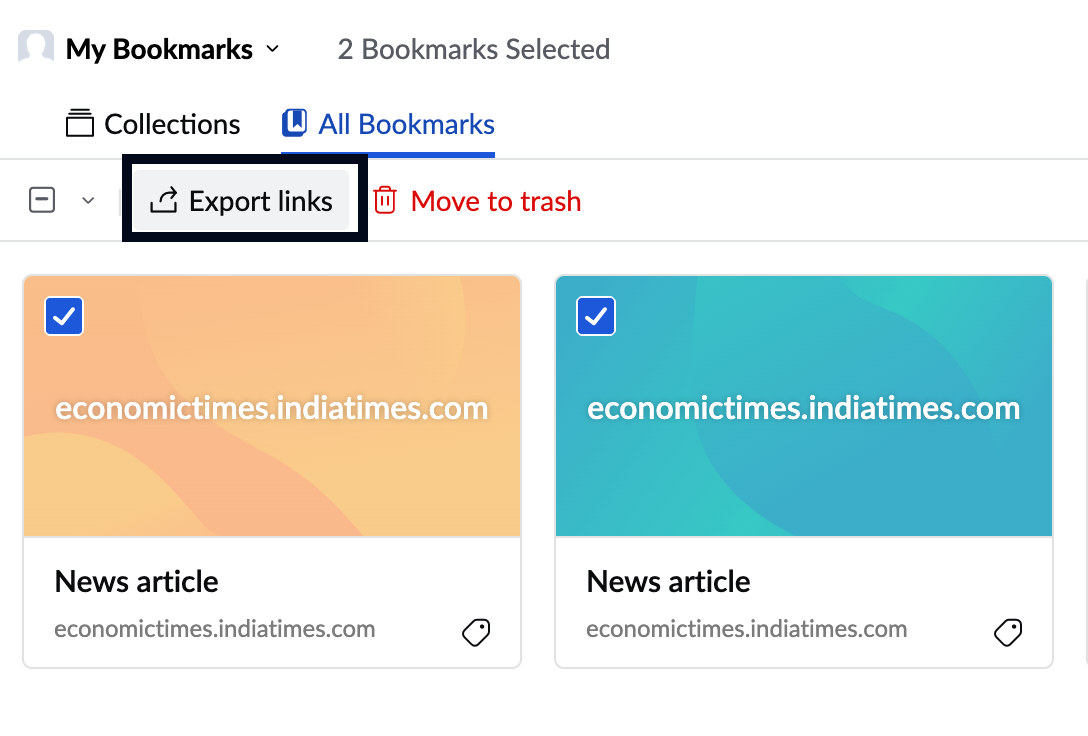Click the 2 Bookmarks Selected label
The height and width of the screenshot is (736, 1088).
[473, 49]
